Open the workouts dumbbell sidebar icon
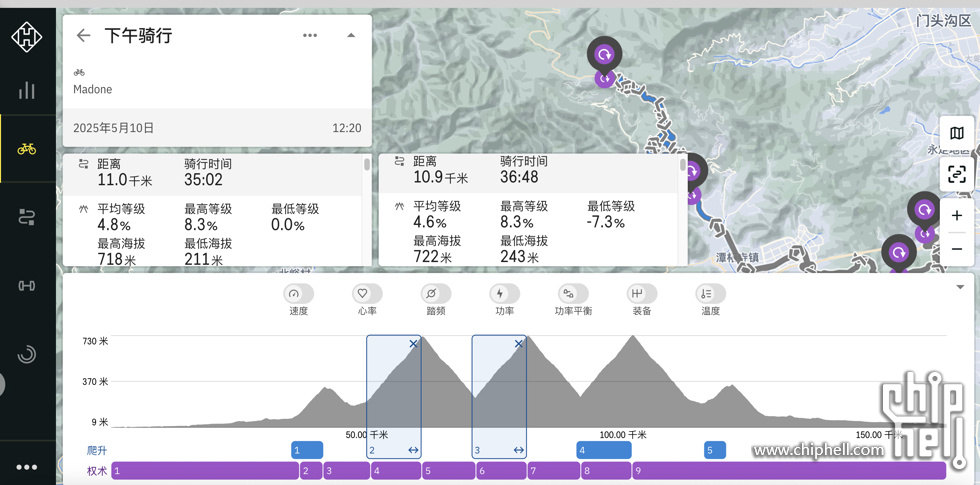The height and width of the screenshot is (485, 980). tap(27, 286)
